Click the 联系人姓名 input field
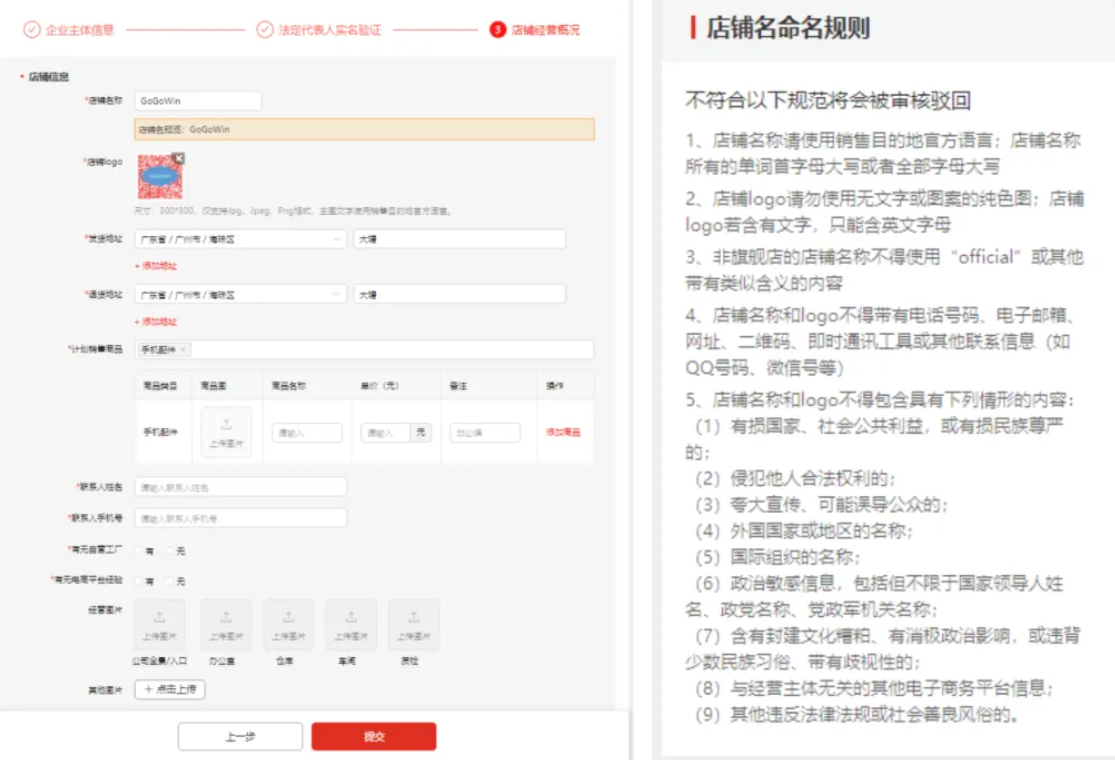Viewport: 1115px width, 760px height. coord(240,487)
